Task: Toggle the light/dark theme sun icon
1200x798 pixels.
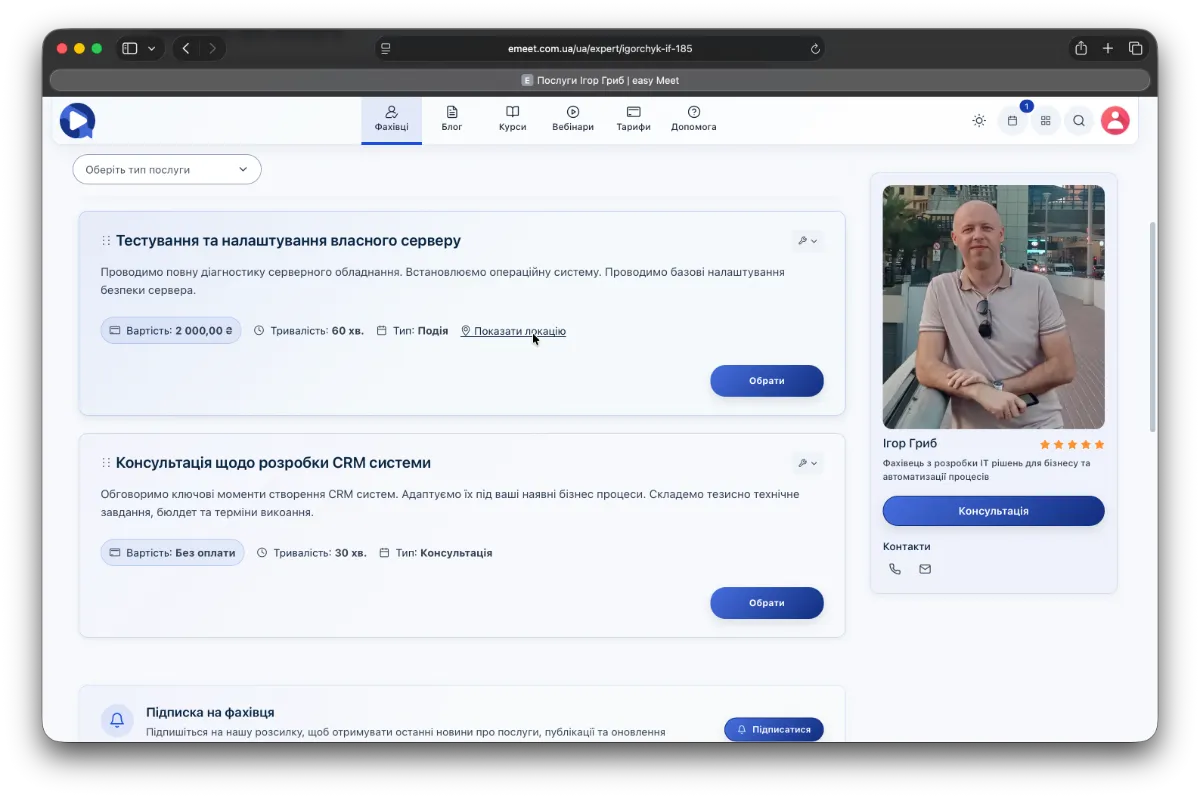Action: [x=979, y=121]
